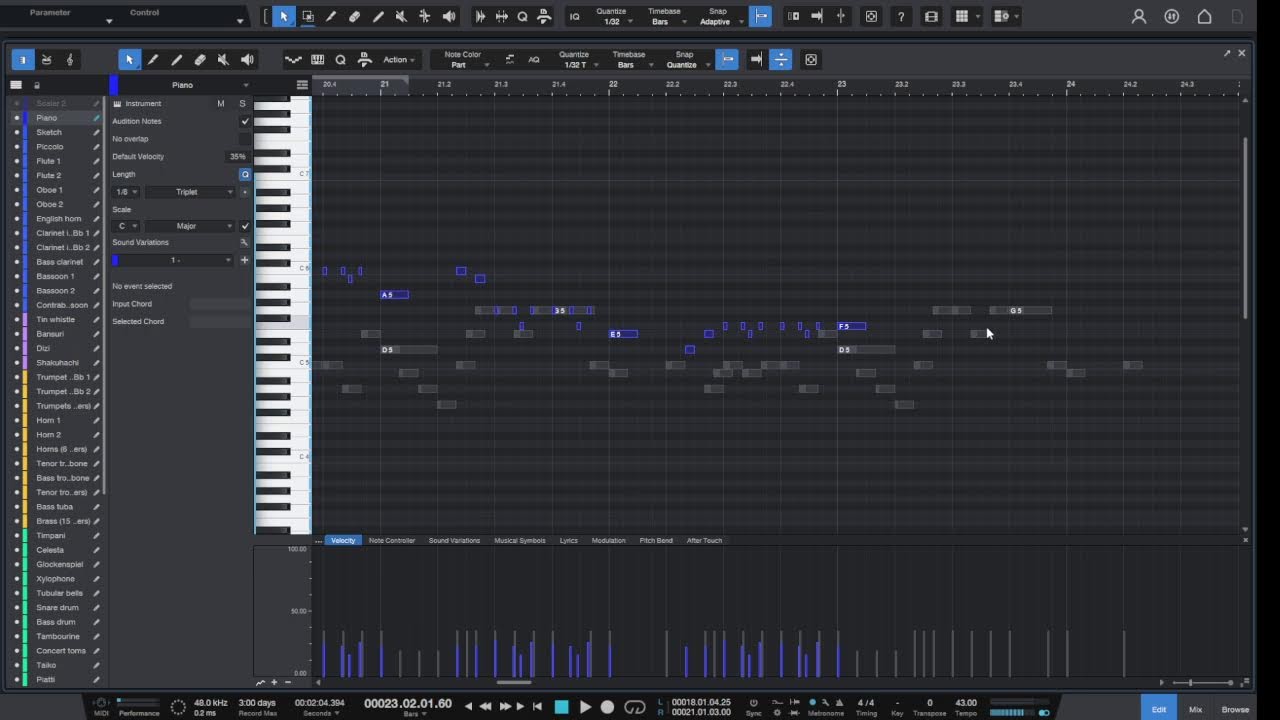Screen dimensions: 1280x720
Task: Select the Mute tool in the main toolbar
Action: coord(401,16)
